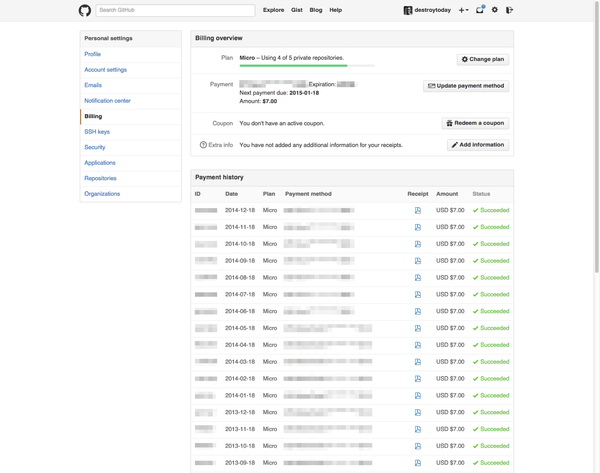Click the Add information button
The width and height of the screenshot is (600, 473).
tap(478, 145)
